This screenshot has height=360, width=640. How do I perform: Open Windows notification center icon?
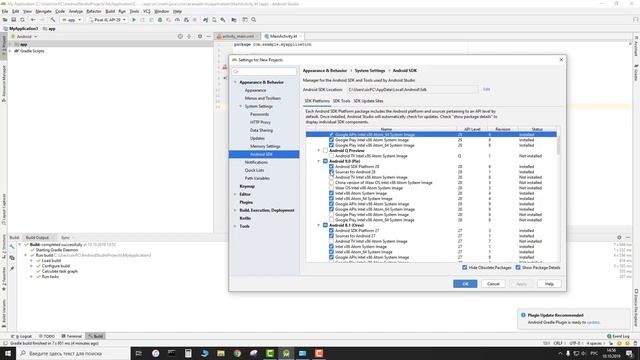tap(629, 353)
